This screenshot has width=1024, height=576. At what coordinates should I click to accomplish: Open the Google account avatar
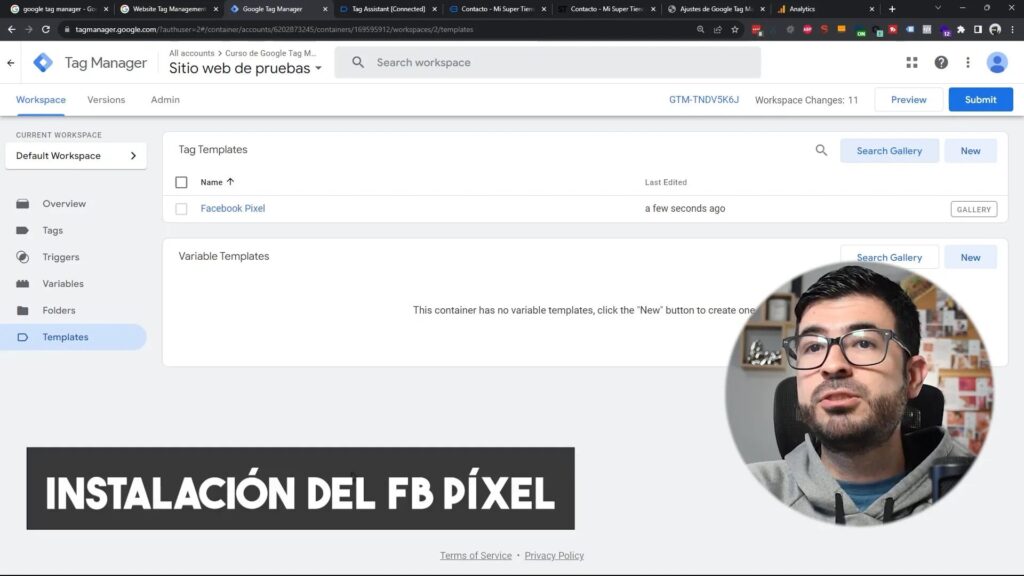[997, 62]
